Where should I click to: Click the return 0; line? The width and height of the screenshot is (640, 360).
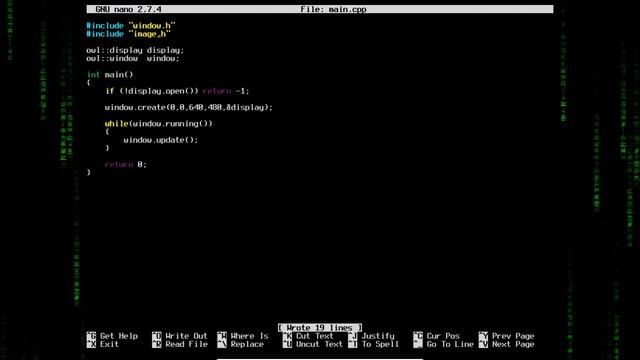(x=126, y=164)
